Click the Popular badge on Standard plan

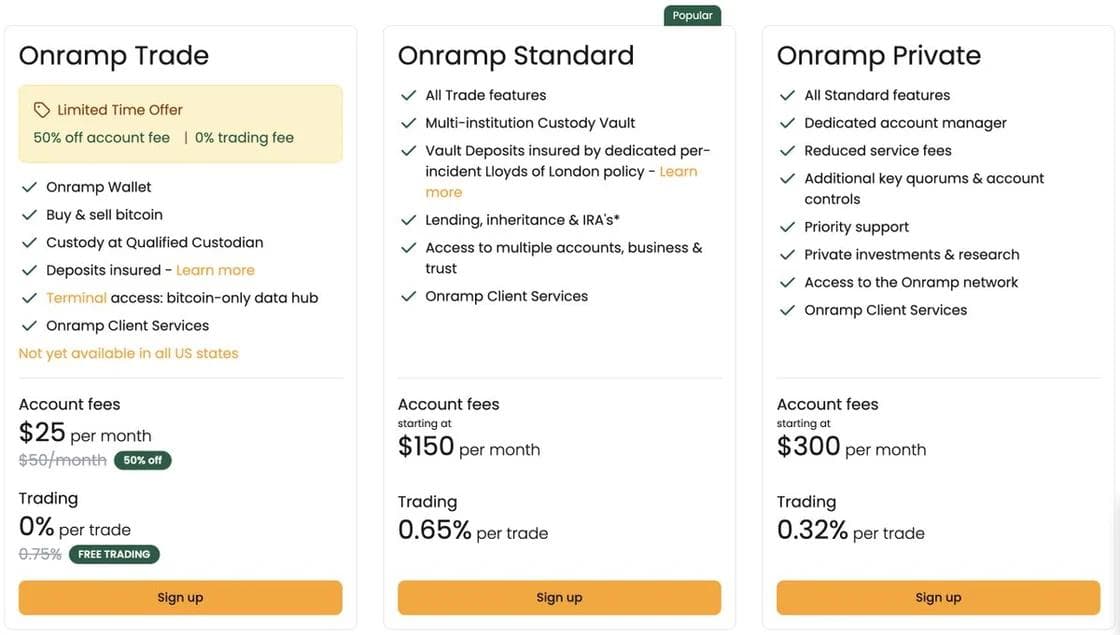pyautogui.click(x=692, y=16)
